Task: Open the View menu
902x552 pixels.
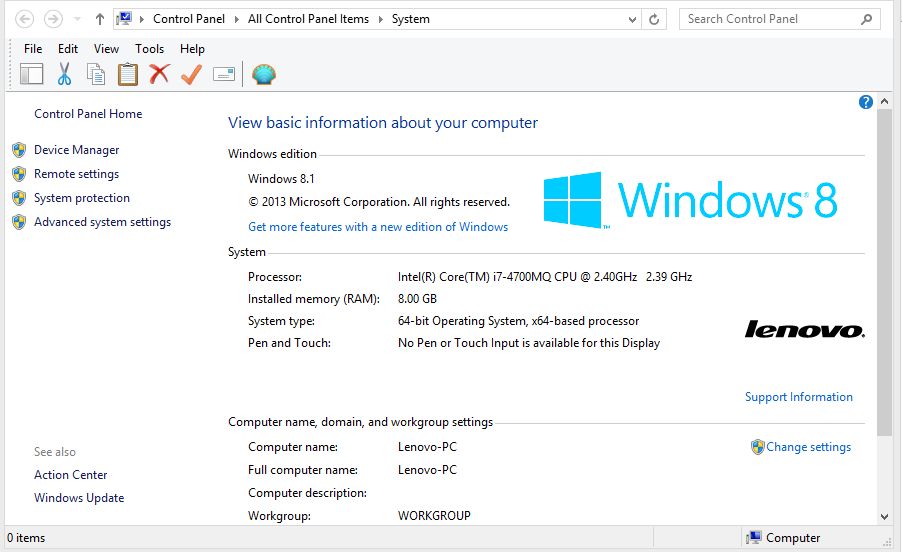Action: coord(106,48)
